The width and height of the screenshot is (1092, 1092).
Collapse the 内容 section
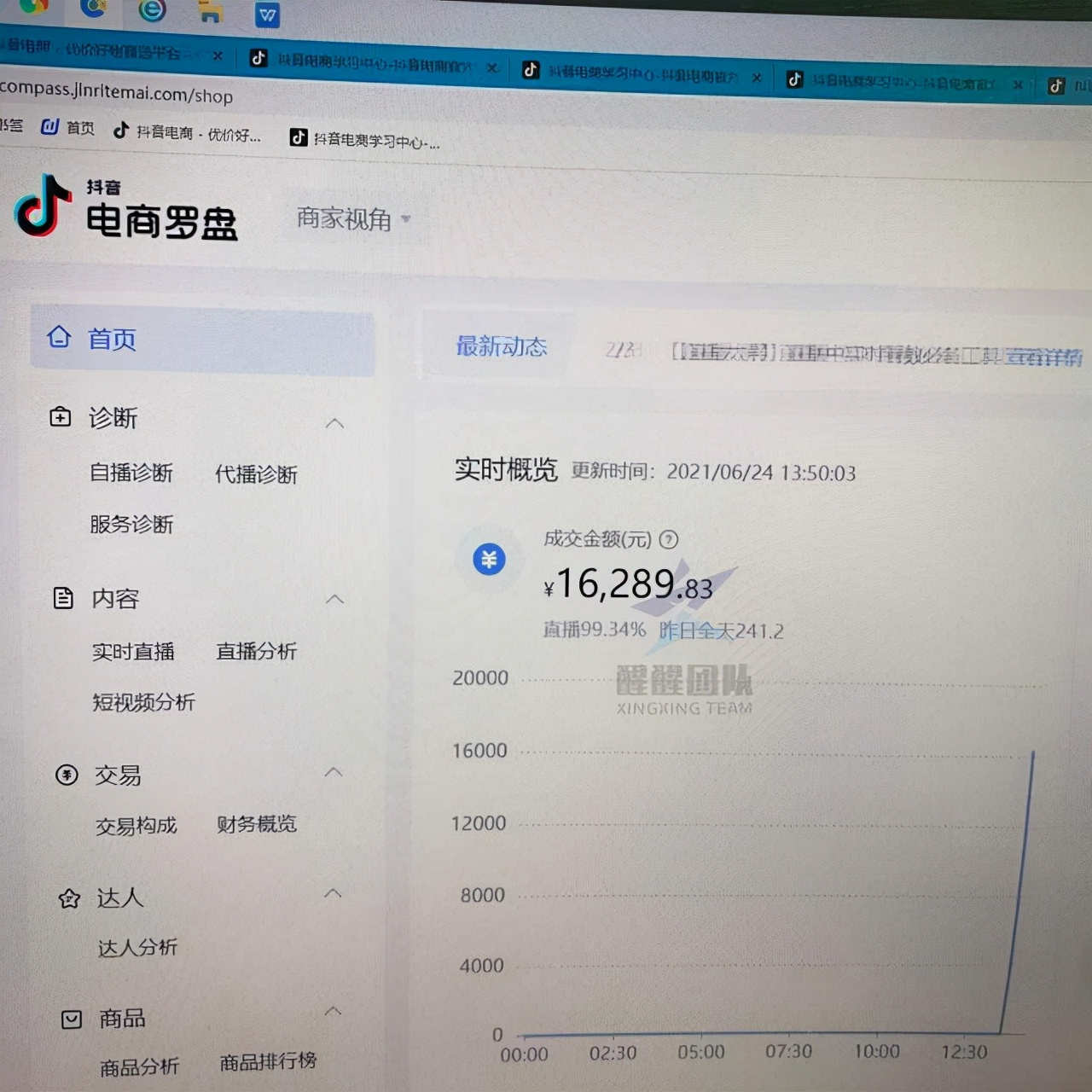(334, 599)
